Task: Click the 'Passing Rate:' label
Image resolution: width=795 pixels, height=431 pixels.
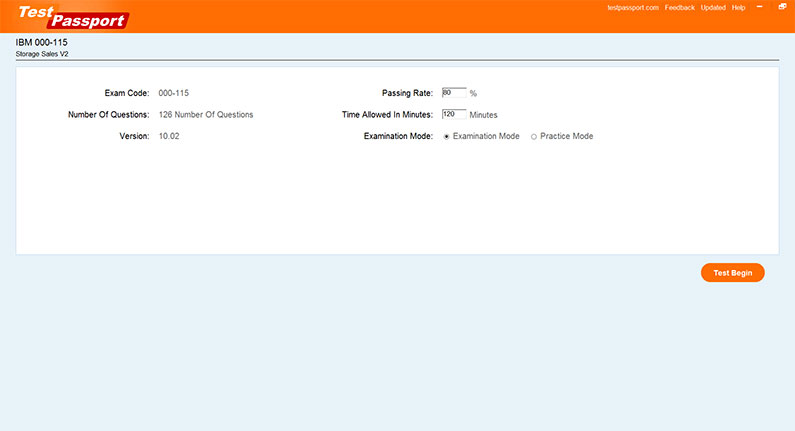Action: tap(407, 93)
